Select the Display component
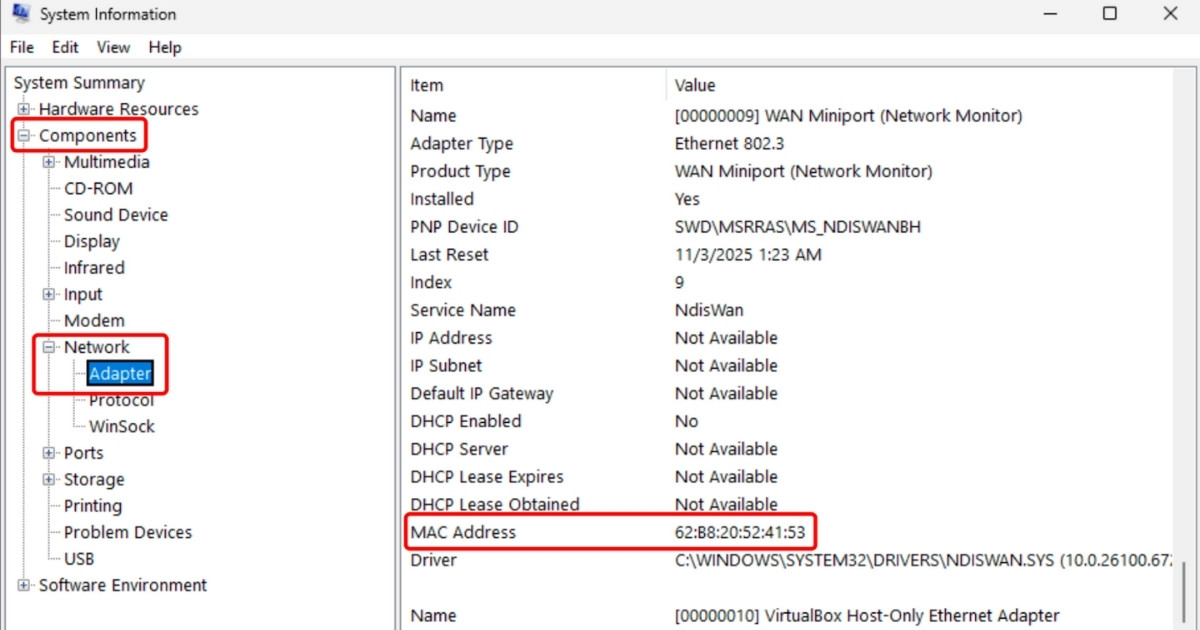Viewport: 1200px width, 630px height. pyautogui.click(x=91, y=241)
